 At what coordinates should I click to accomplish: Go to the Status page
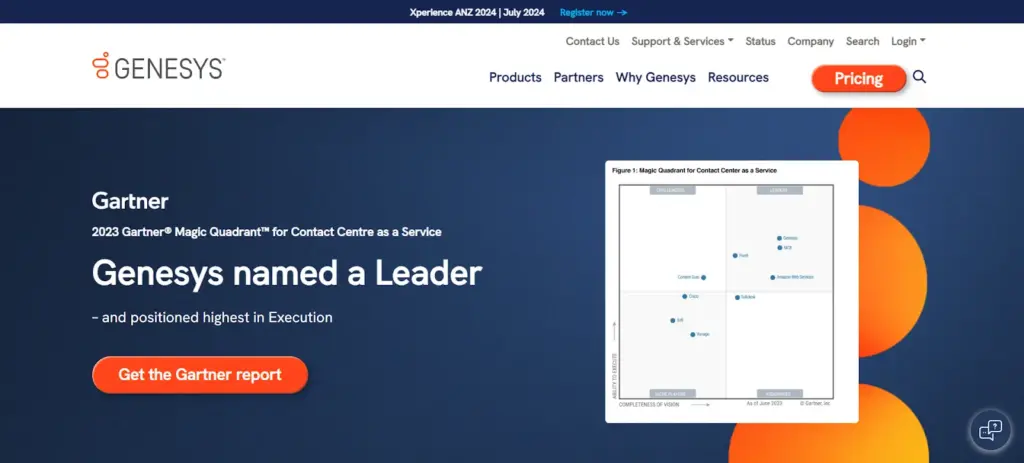[760, 41]
